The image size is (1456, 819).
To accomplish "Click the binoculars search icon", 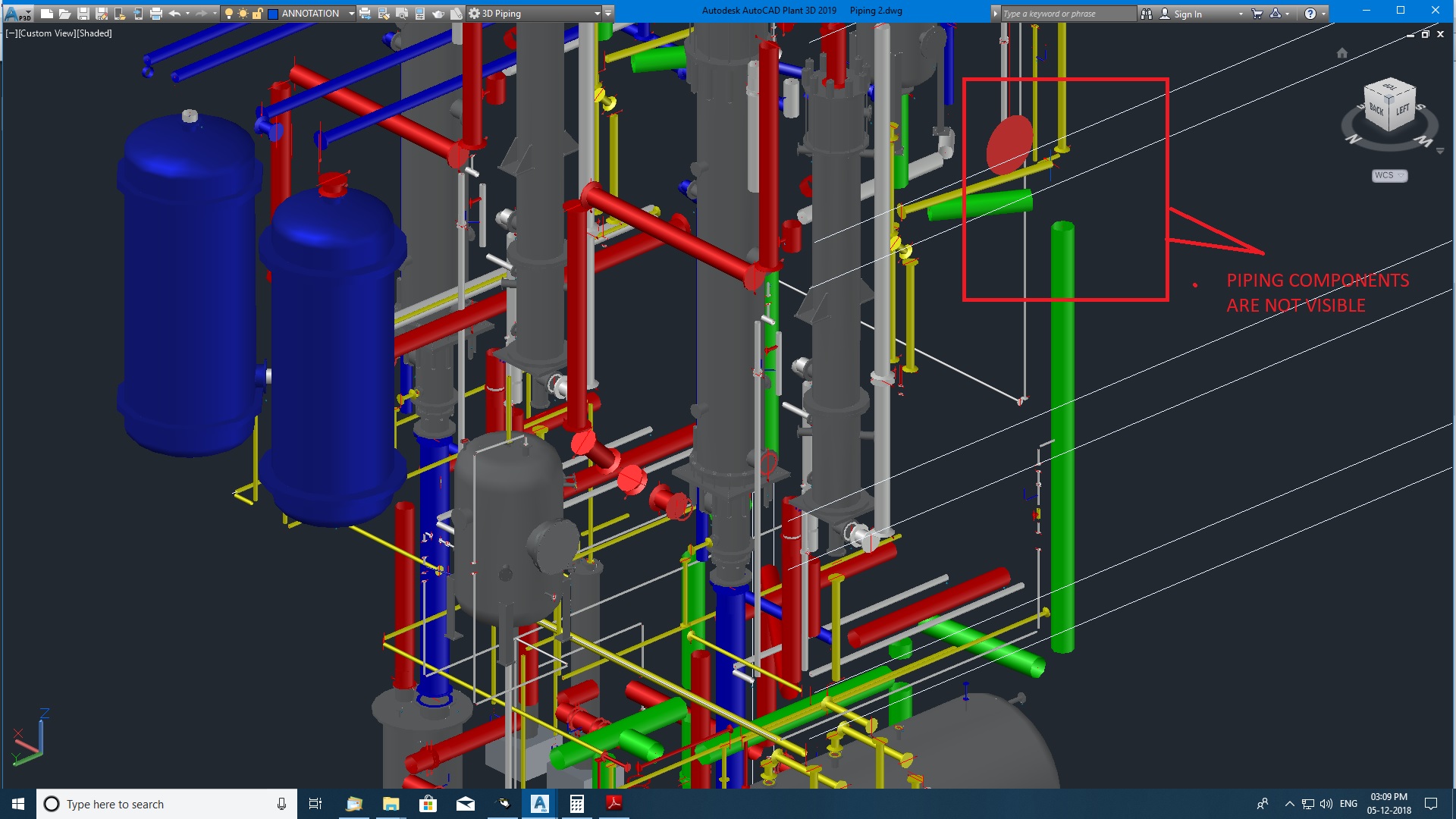I will 1147,14.
